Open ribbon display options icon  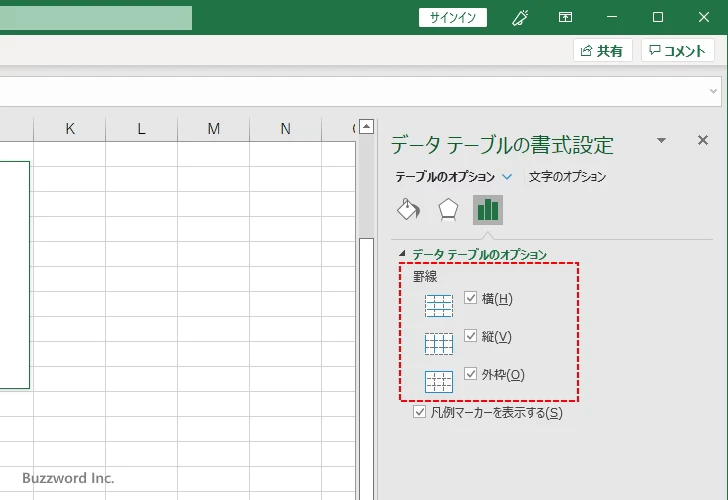565,18
